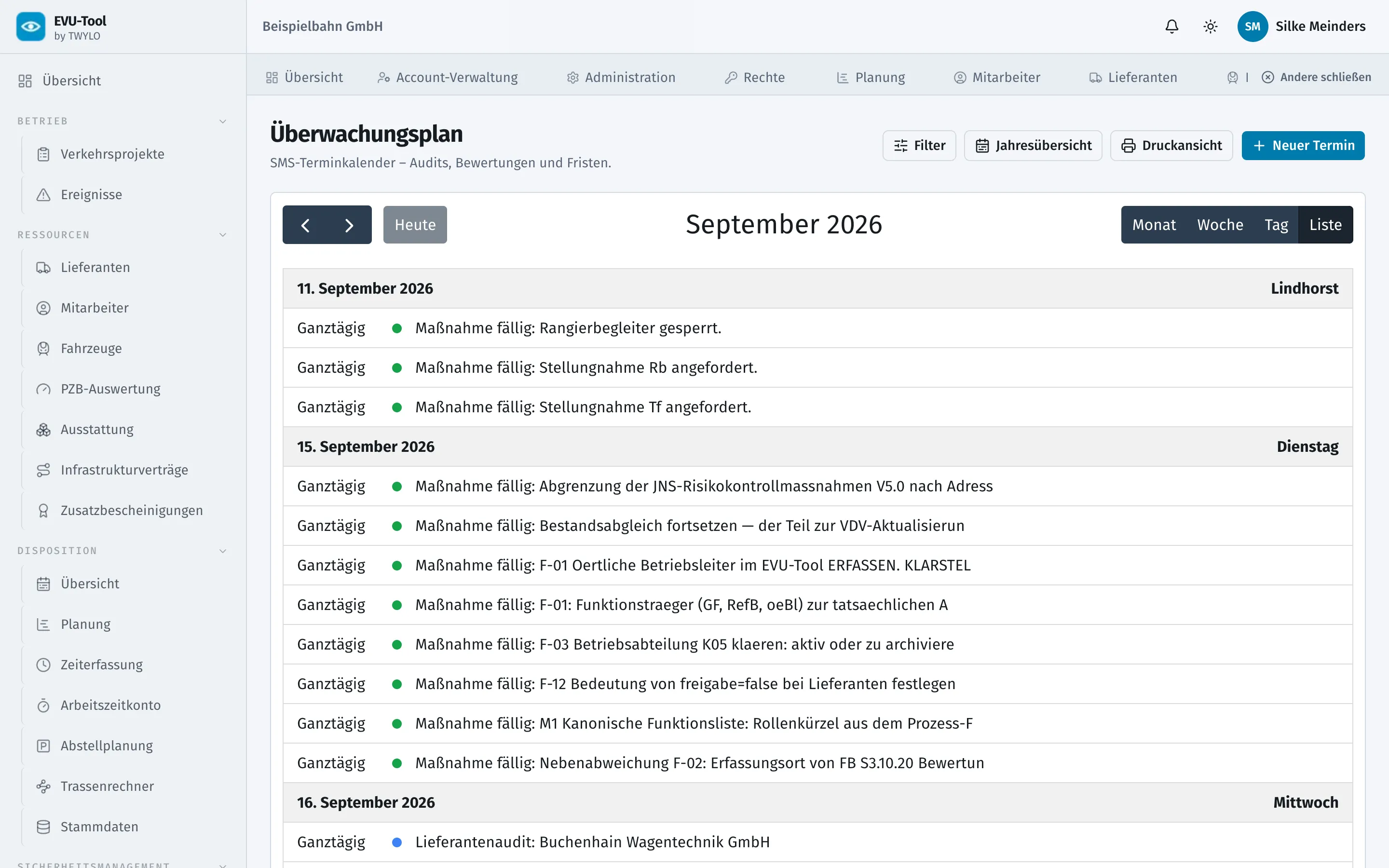Open entry Rangierbegleiter gesperrt
The image size is (1389, 868).
(817, 328)
